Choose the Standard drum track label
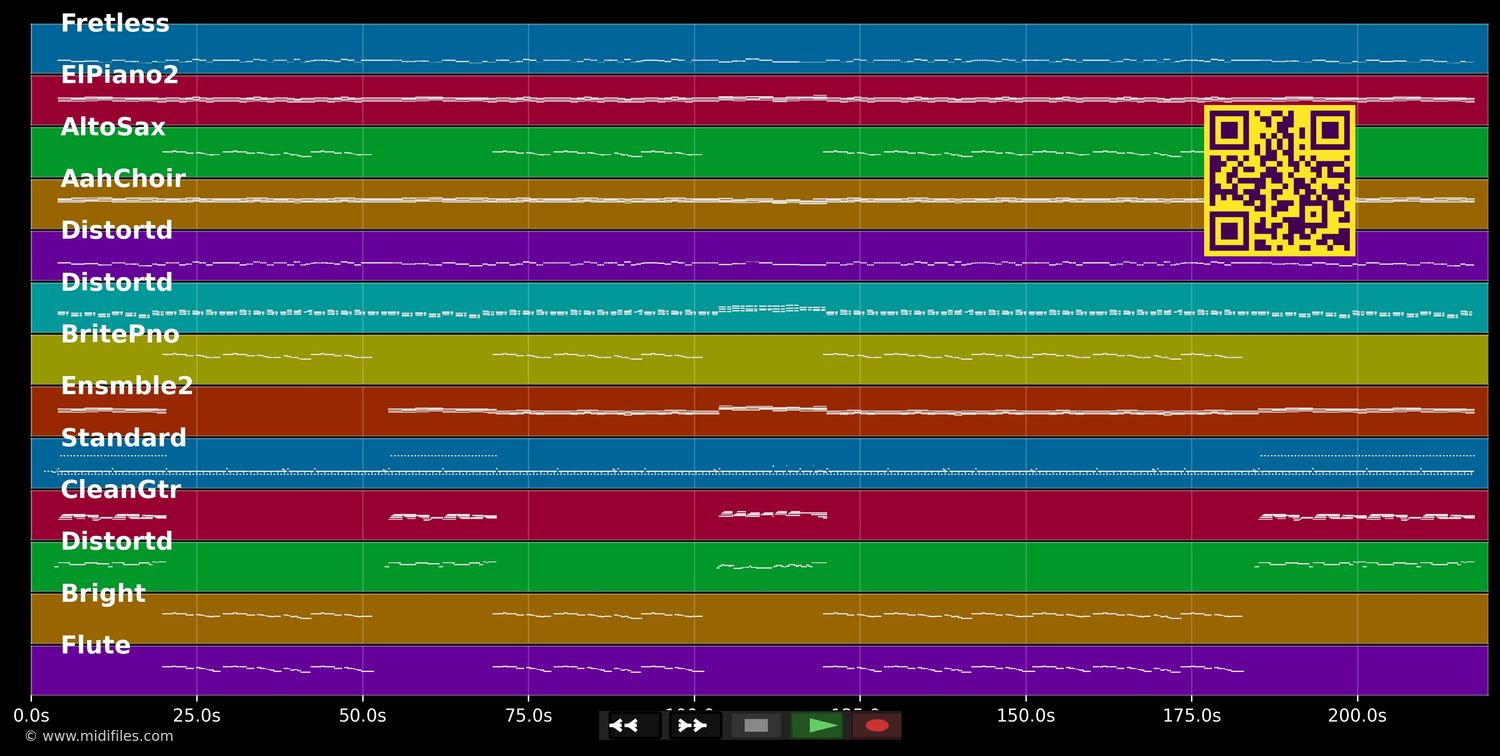 tap(124, 439)
